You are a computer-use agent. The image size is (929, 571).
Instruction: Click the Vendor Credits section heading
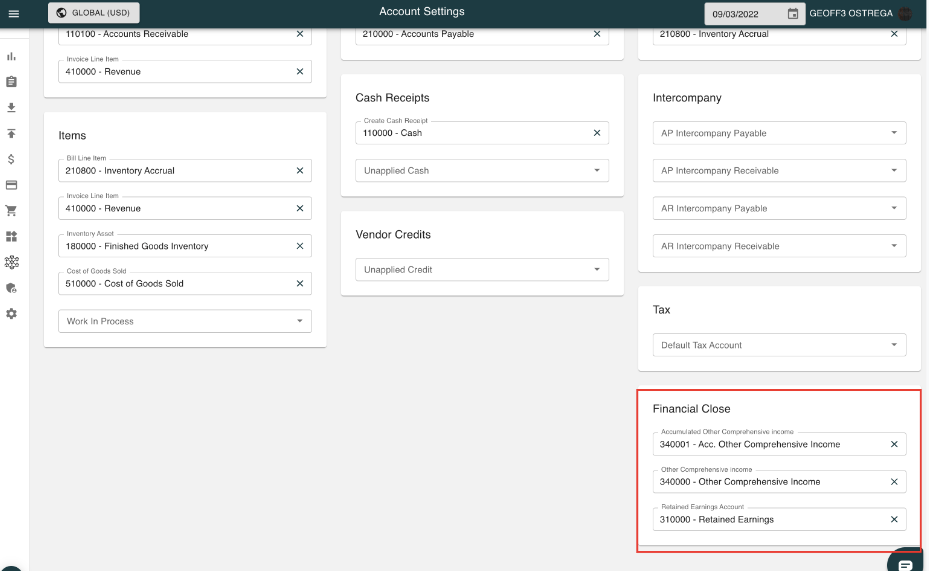[x=393, y=235]
